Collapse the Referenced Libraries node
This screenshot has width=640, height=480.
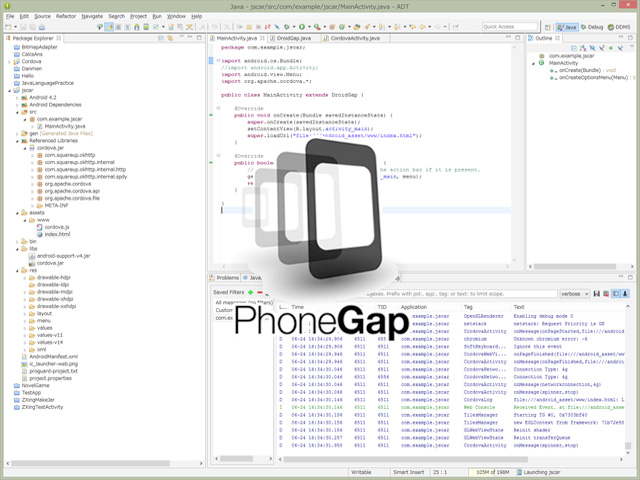pyautogui.click(x=17, y=141)
